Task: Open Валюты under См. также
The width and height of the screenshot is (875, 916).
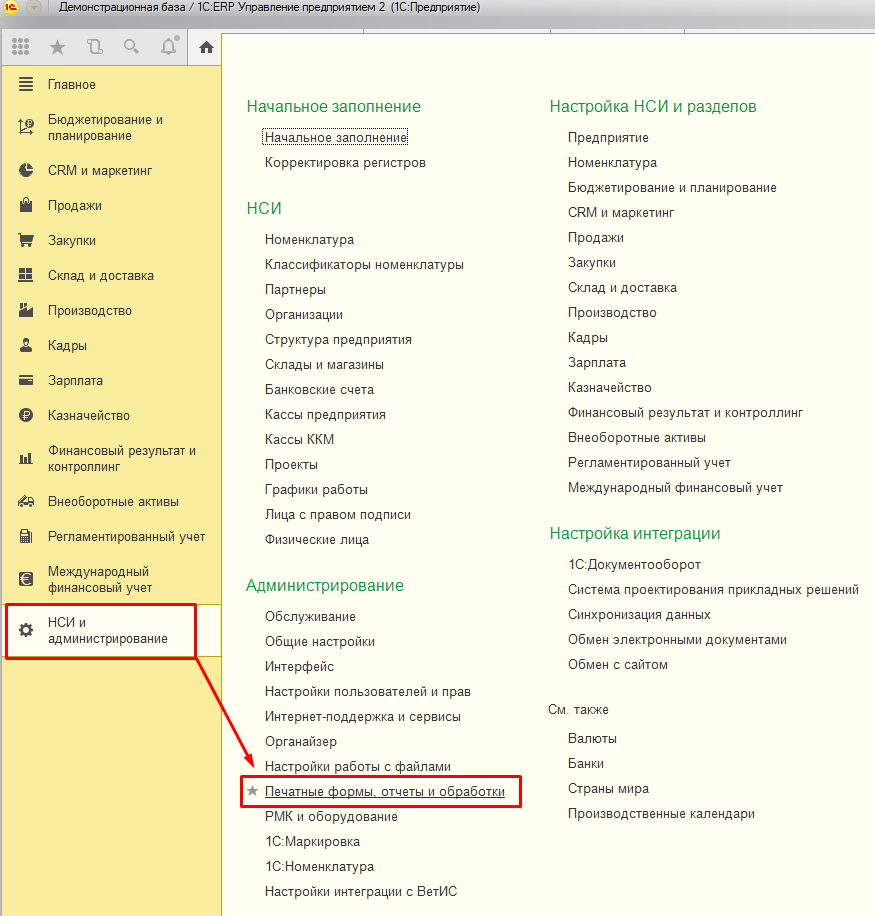Action: 592,738
